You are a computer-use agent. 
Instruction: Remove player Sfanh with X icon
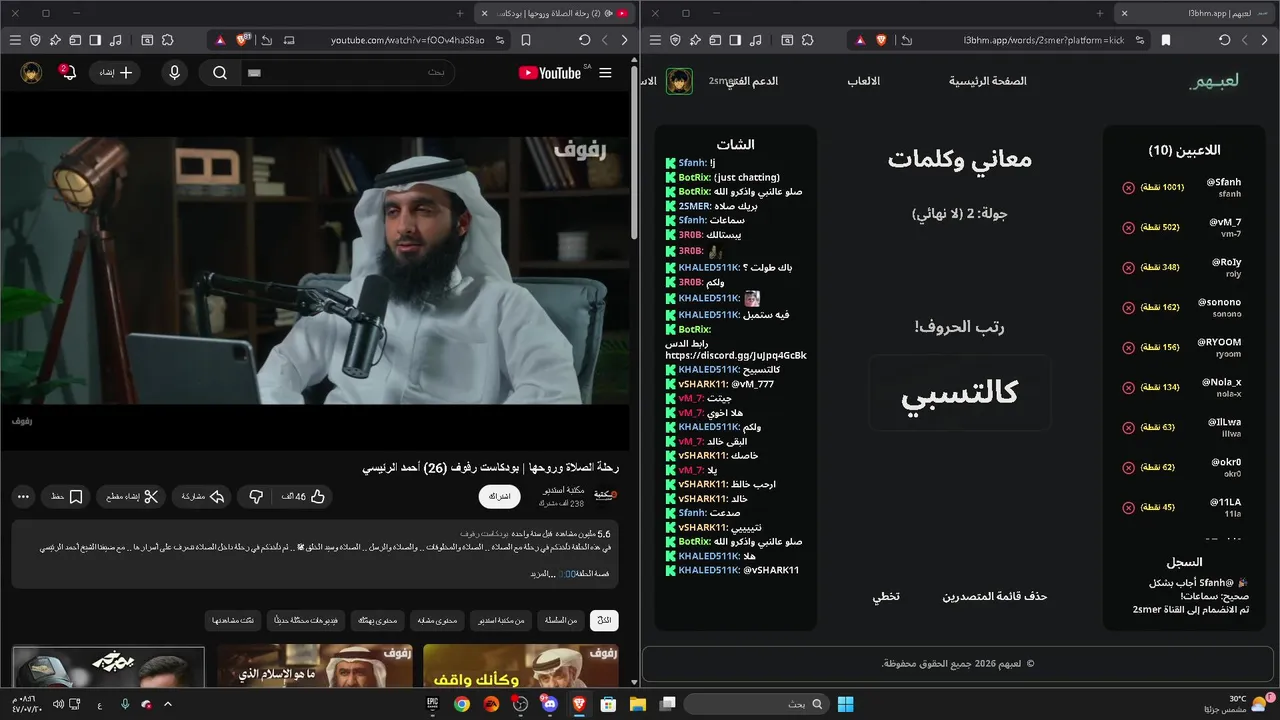(1128, 187)
